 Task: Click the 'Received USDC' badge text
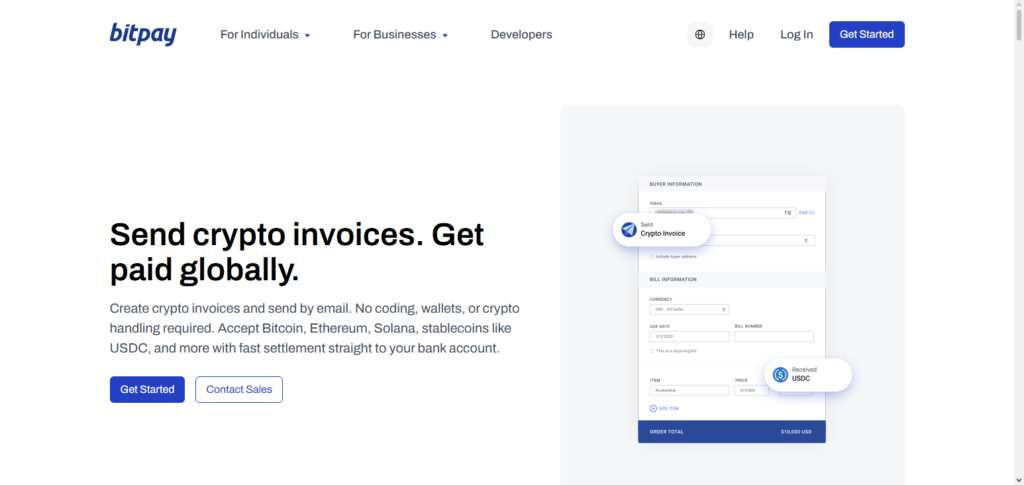[x=805, y=374]
